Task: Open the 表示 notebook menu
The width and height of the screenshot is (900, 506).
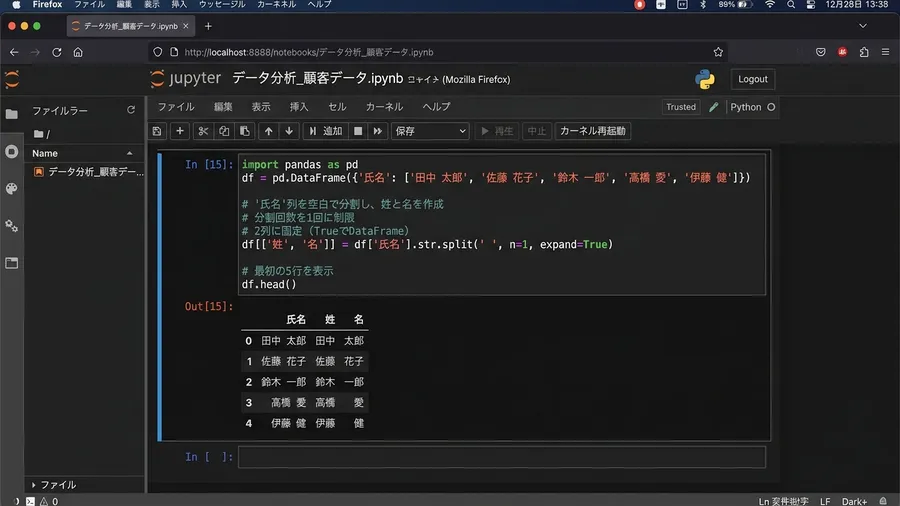Action: (261, 107)
